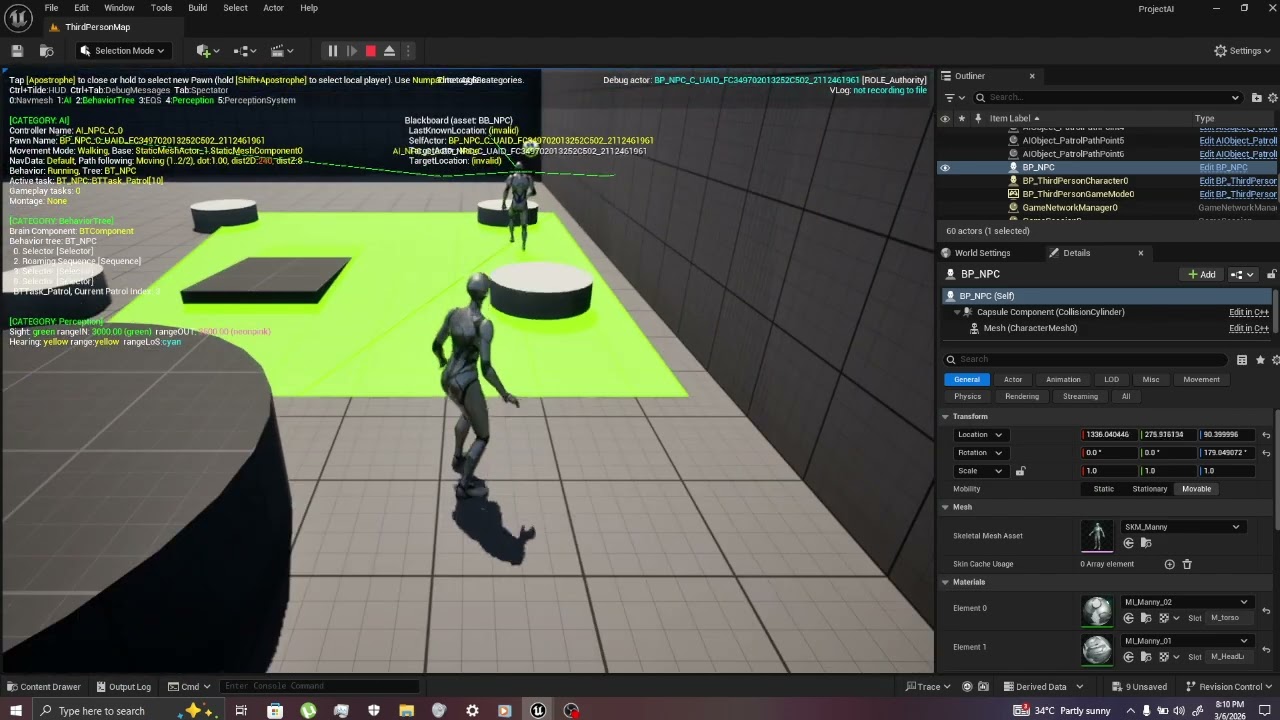This screenshot has height=720, width=1280.
Task: Set Mobility to Stationary
Action: tap(1149, 489)
